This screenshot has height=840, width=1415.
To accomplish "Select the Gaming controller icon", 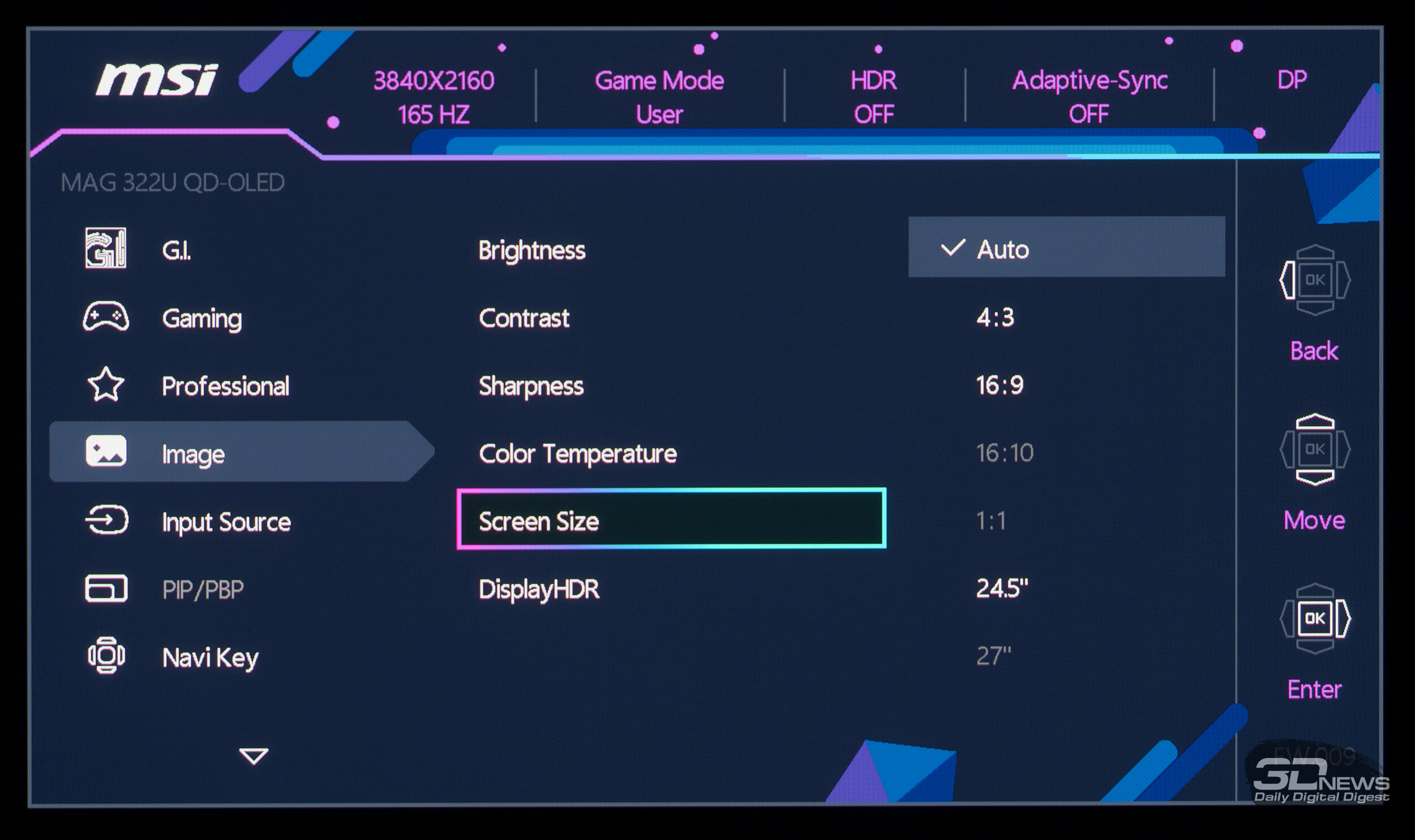I will point(105,317).
